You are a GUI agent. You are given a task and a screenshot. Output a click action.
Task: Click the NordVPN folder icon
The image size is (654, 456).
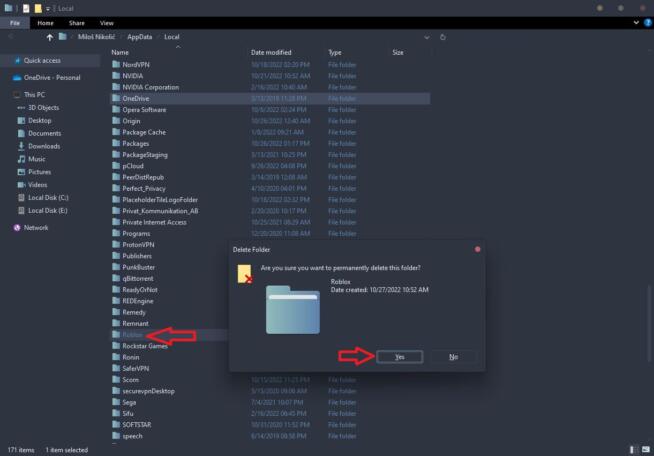point(115,64)
